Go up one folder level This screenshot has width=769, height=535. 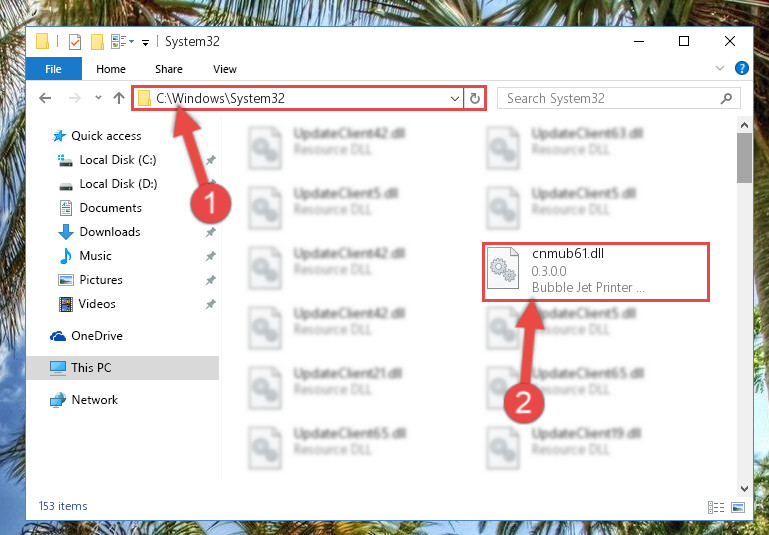click(x=119, y=98)
